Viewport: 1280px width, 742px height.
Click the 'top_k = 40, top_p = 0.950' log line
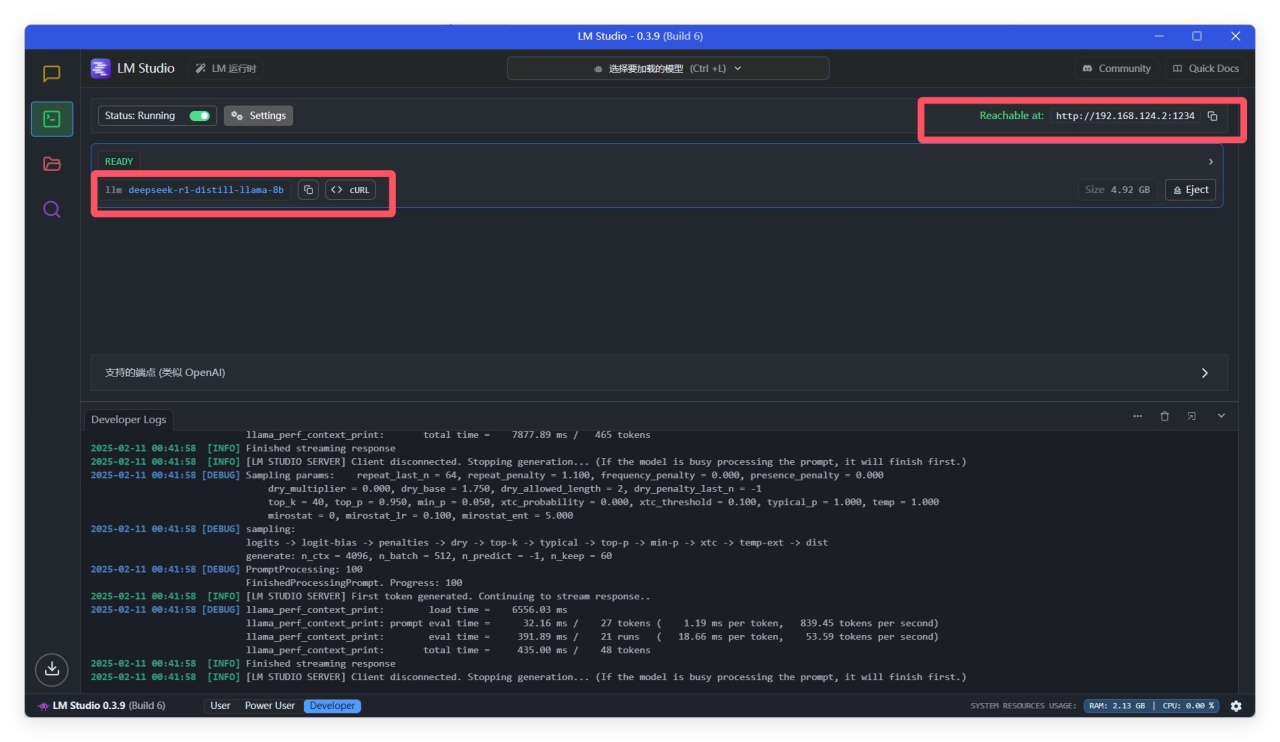(603, 502)
